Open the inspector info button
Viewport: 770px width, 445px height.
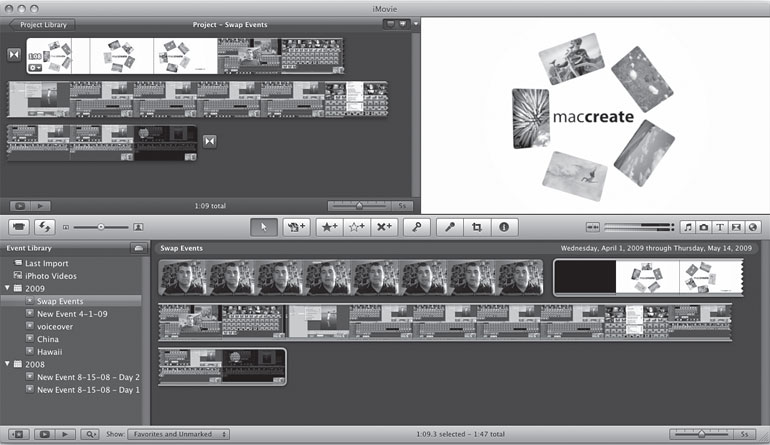click(x=504, y=227)
